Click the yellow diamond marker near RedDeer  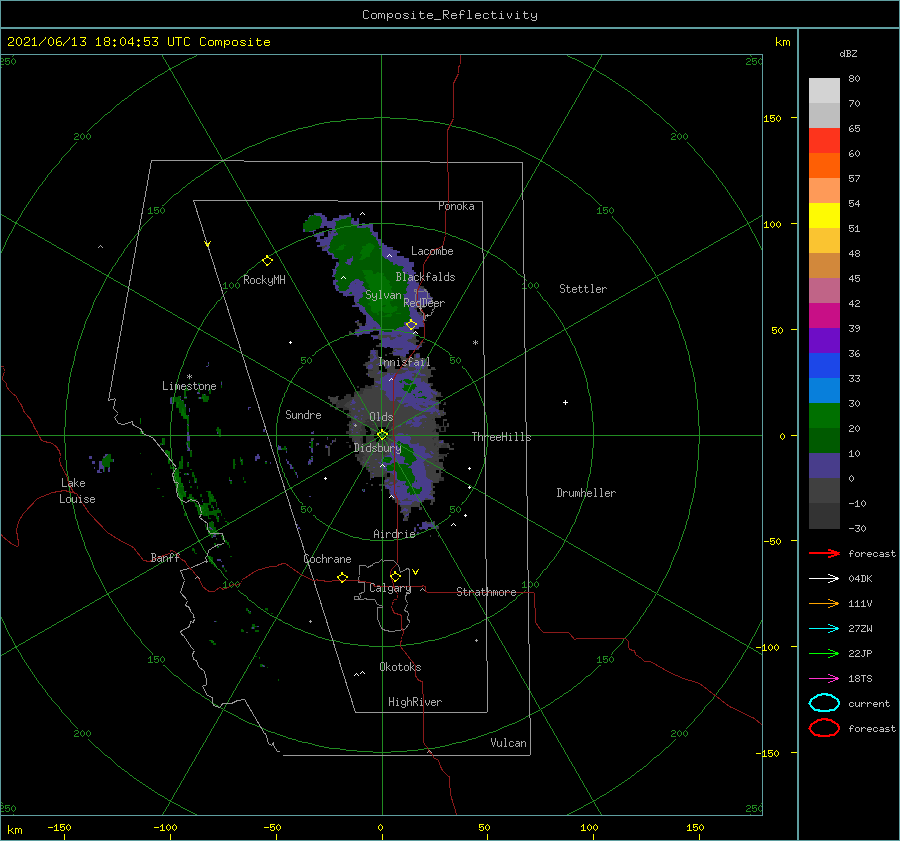click(411, 325)
